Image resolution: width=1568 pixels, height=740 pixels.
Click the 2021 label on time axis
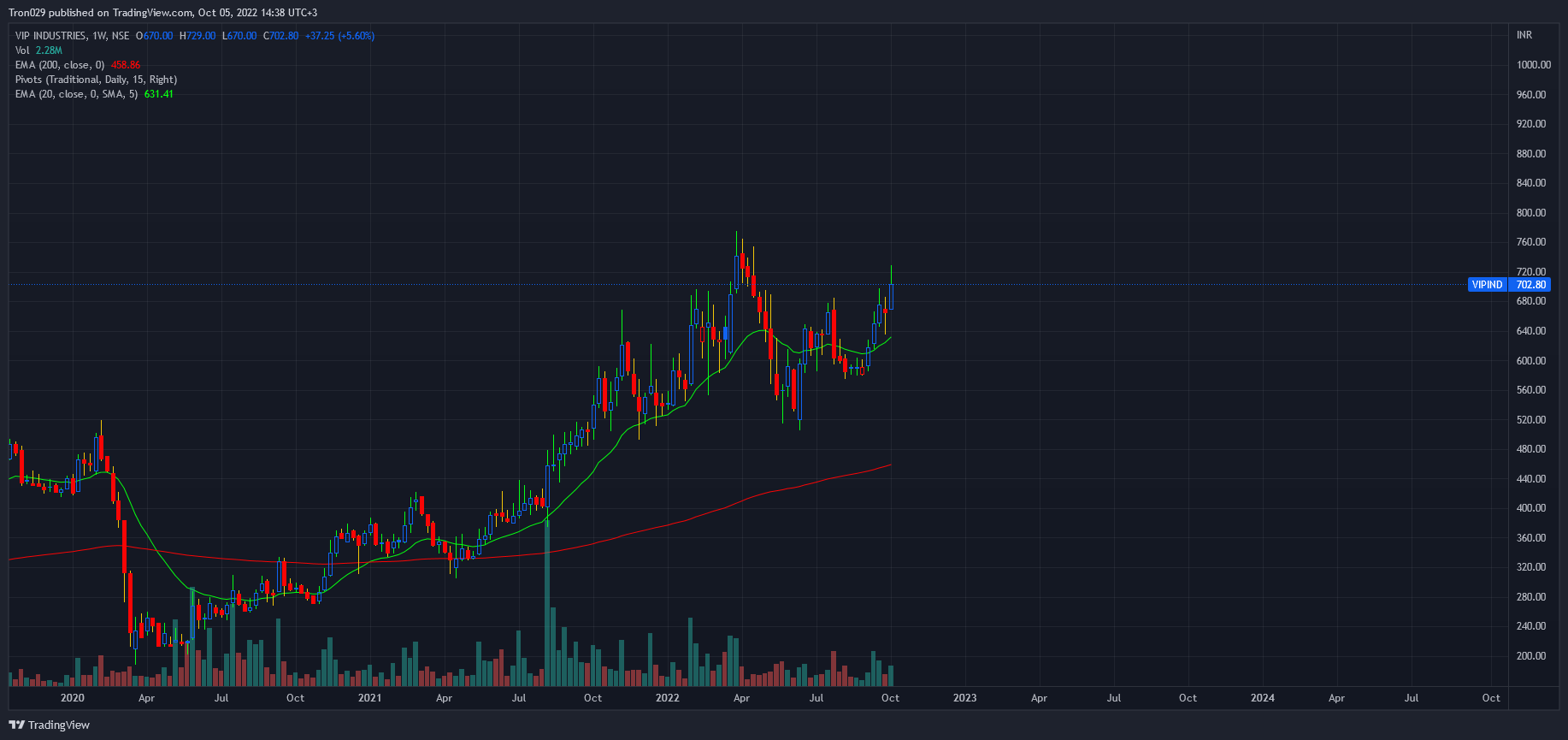pyautogui.click(x=370, y=698)
